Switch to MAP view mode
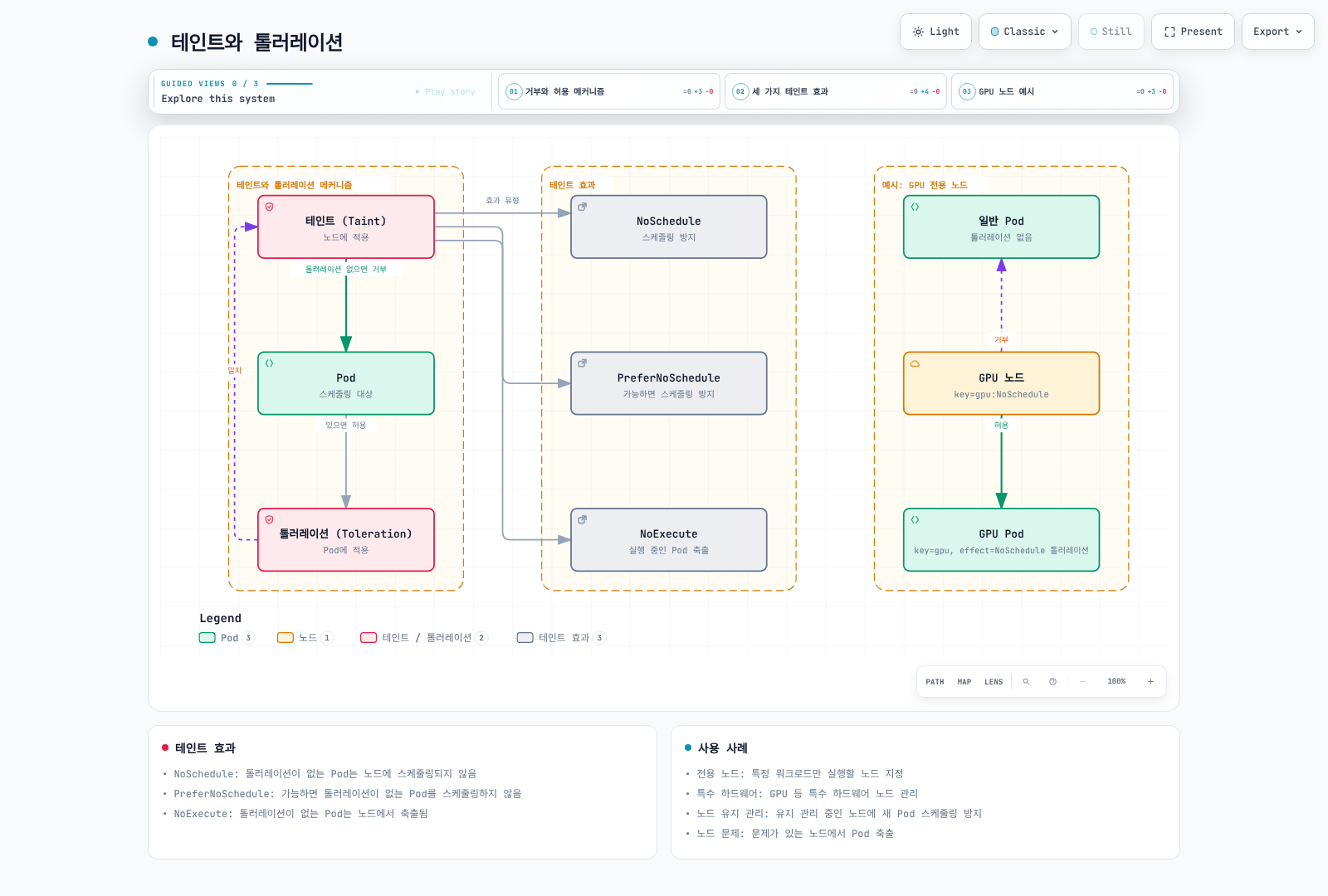Viewport: 1328px width, 896px height. (964, 682)
